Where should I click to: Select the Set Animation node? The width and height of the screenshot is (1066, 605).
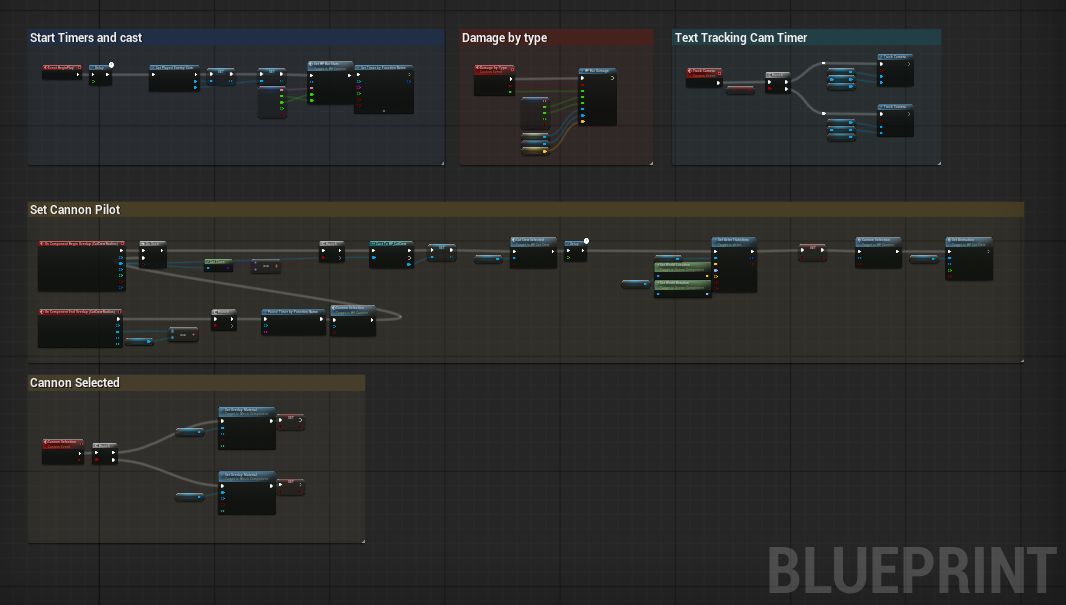969,259
